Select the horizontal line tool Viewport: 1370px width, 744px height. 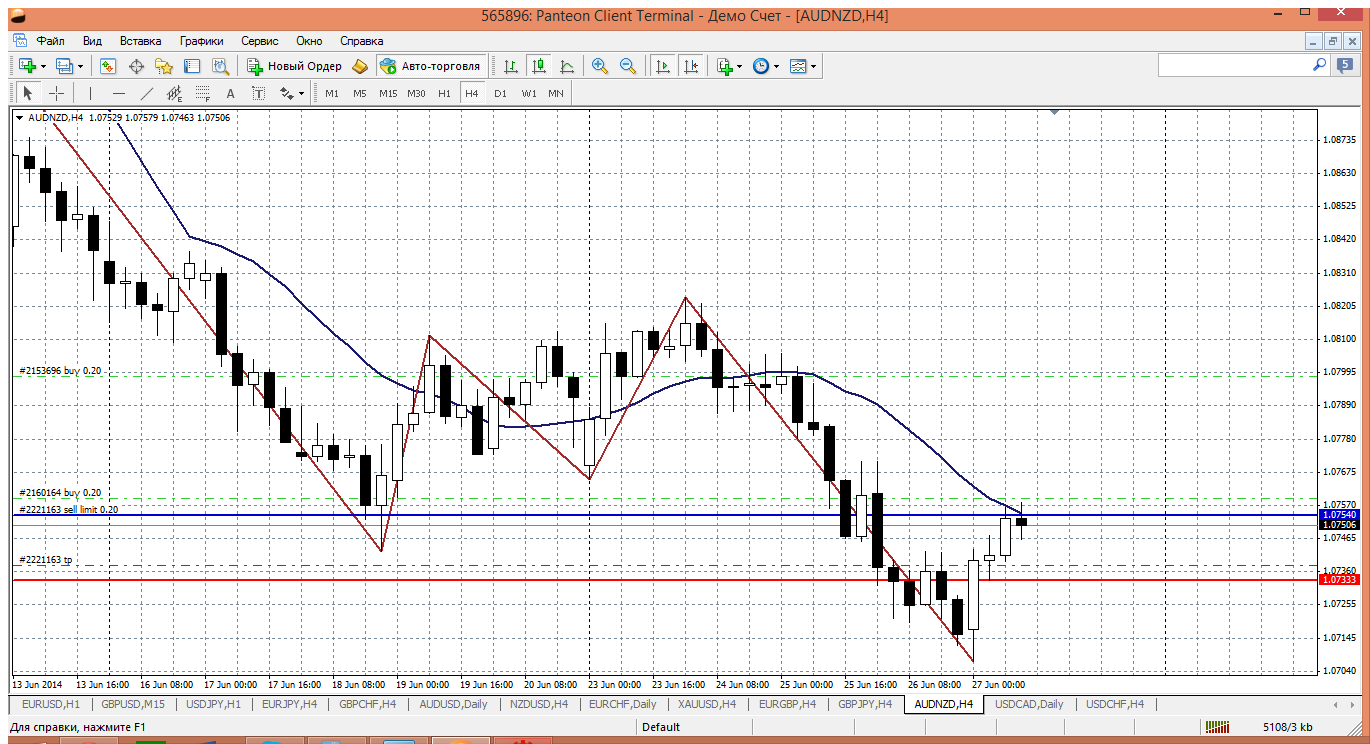[119, 93]
